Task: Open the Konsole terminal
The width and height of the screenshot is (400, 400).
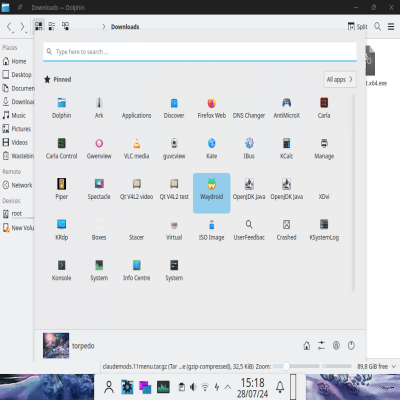Action: point(62,271)
